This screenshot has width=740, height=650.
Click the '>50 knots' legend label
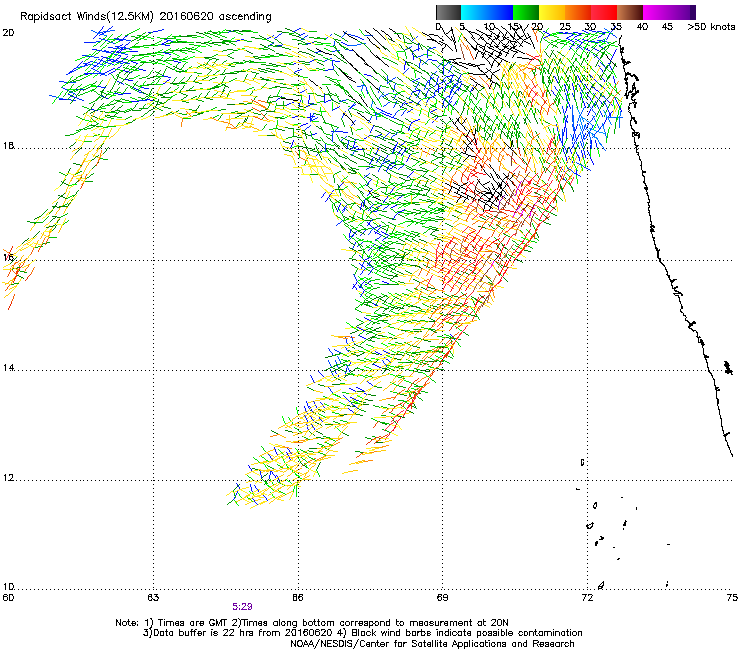point(711,27)
